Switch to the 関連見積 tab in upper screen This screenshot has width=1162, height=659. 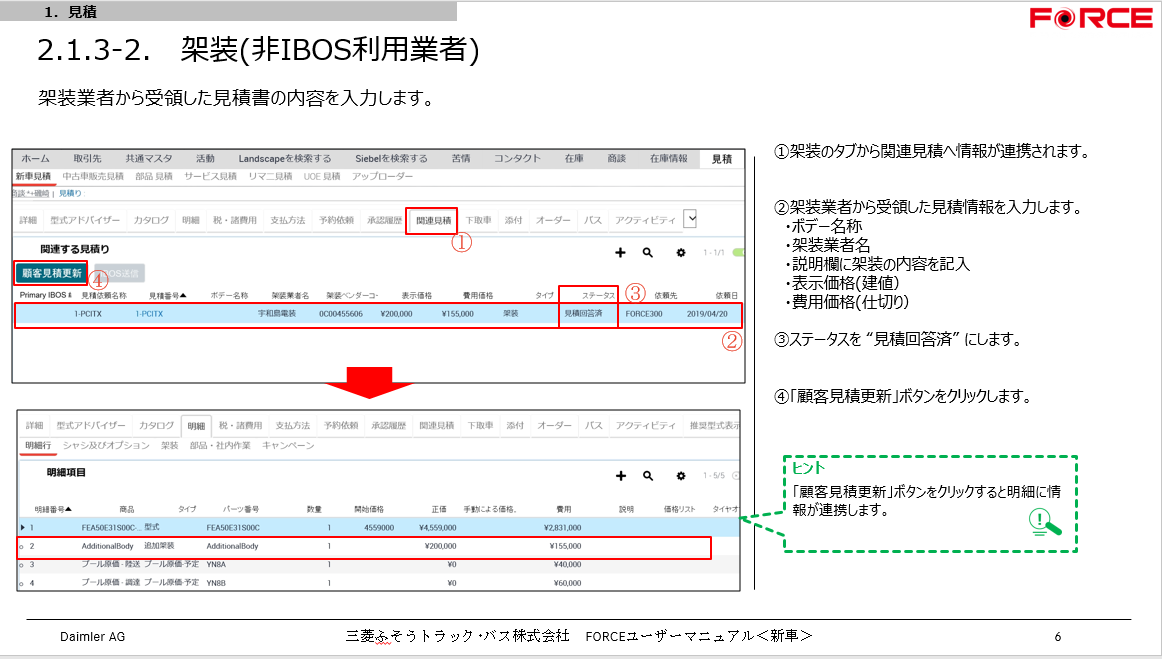tap(434, 220)
